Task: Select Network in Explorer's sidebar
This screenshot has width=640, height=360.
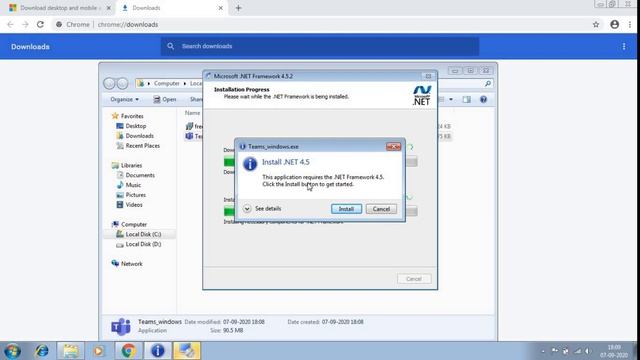Action: point(127,264)
